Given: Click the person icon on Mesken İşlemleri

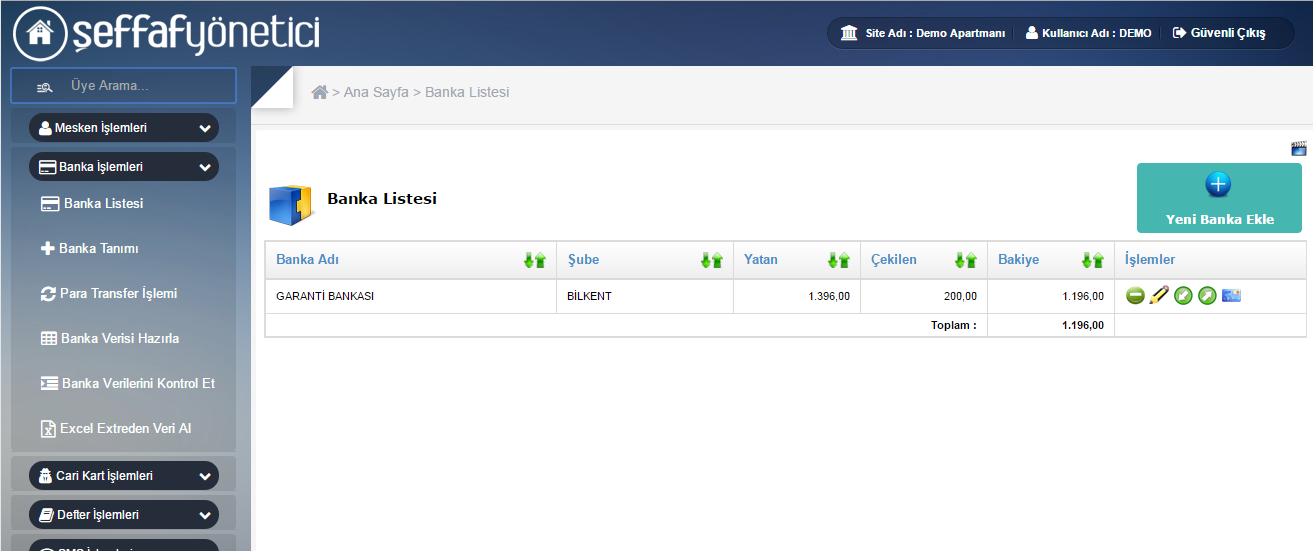Looking at the screenshot, I should tap(45, 128).
